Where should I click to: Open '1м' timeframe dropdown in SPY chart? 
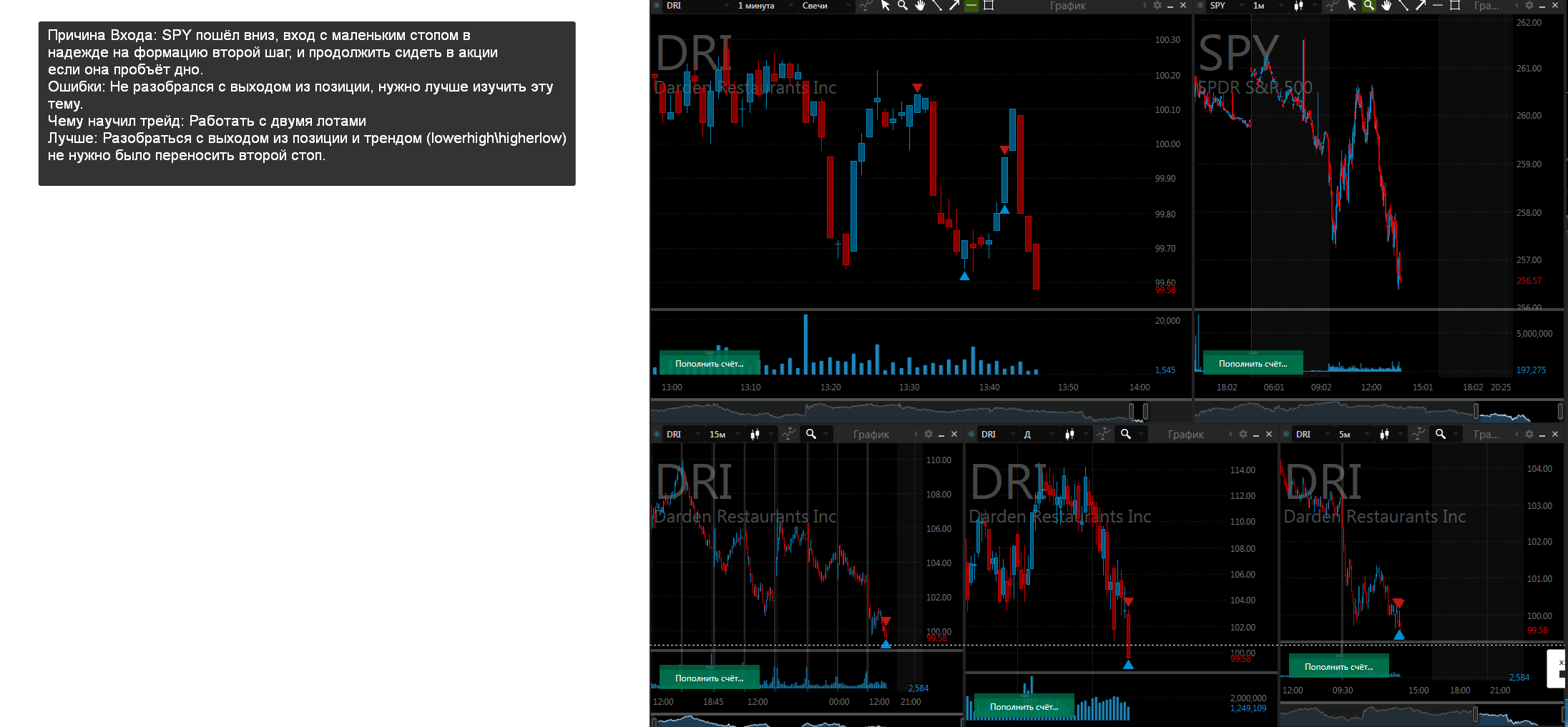coord(1268,6)
